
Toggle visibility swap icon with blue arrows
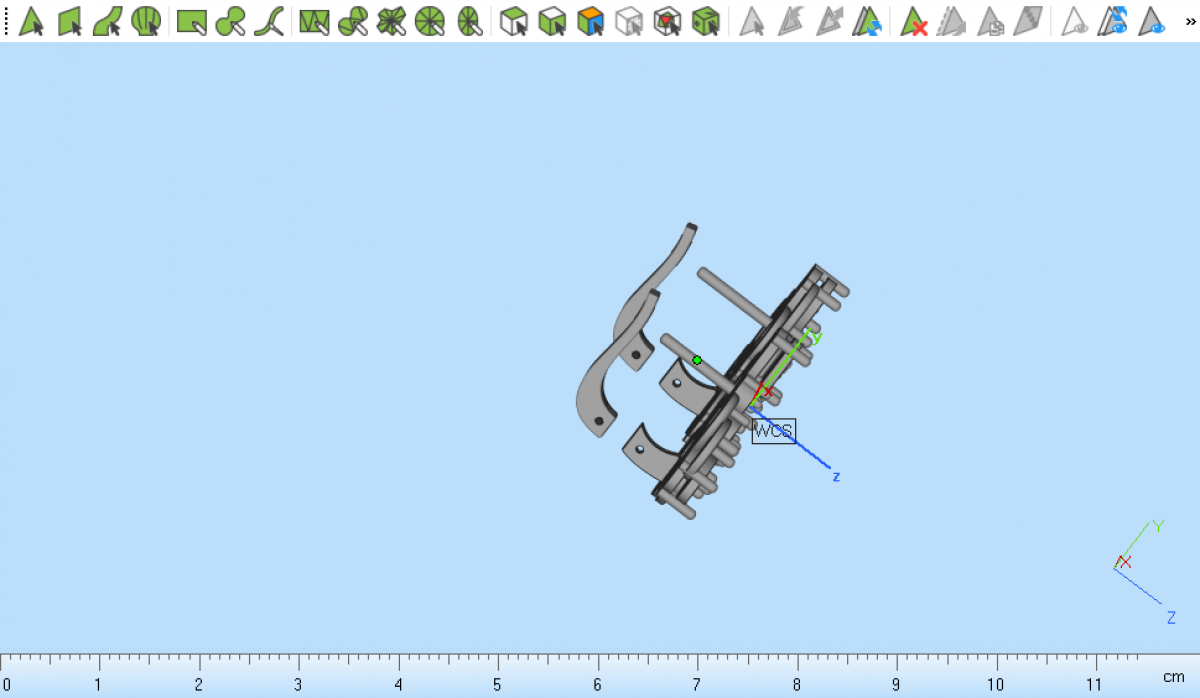1113,21
